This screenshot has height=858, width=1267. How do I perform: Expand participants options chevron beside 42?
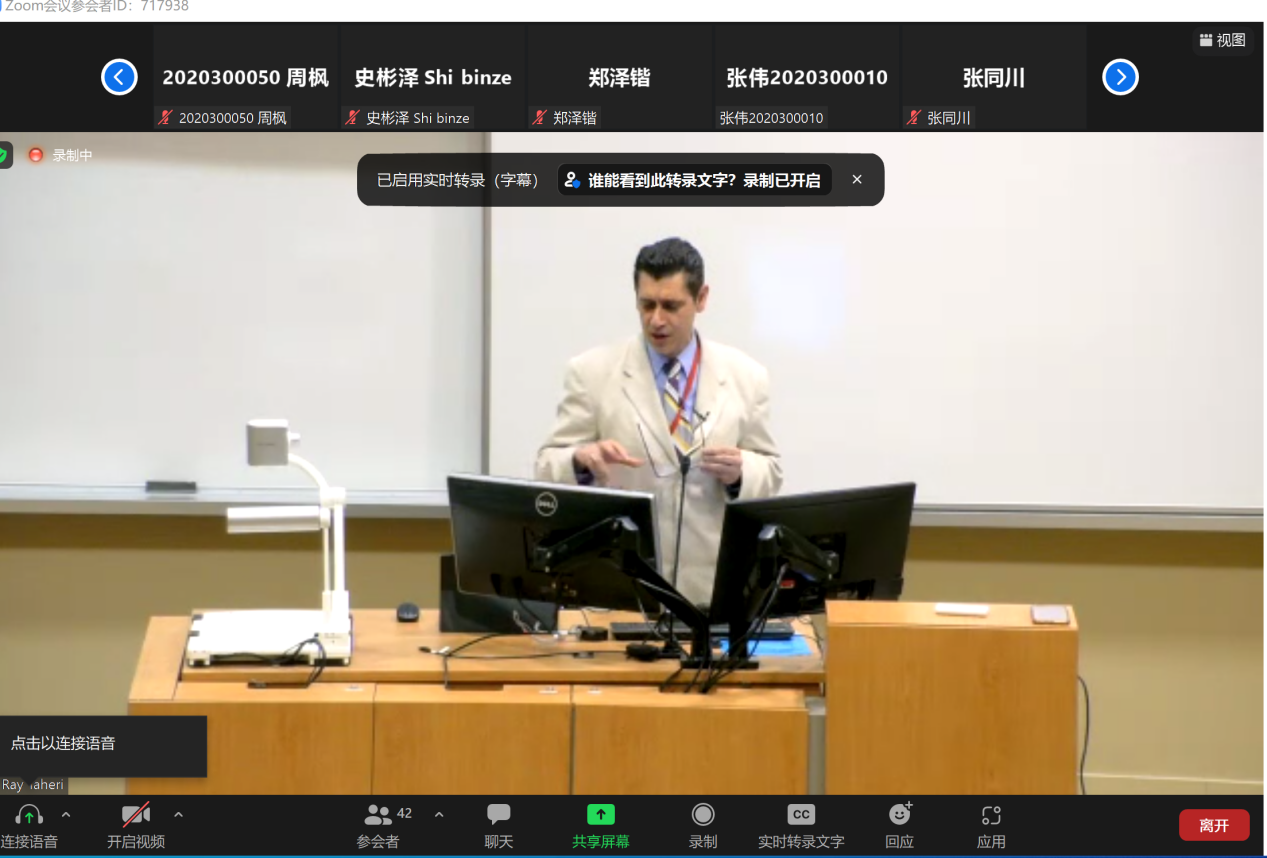[x=439, y=814]
